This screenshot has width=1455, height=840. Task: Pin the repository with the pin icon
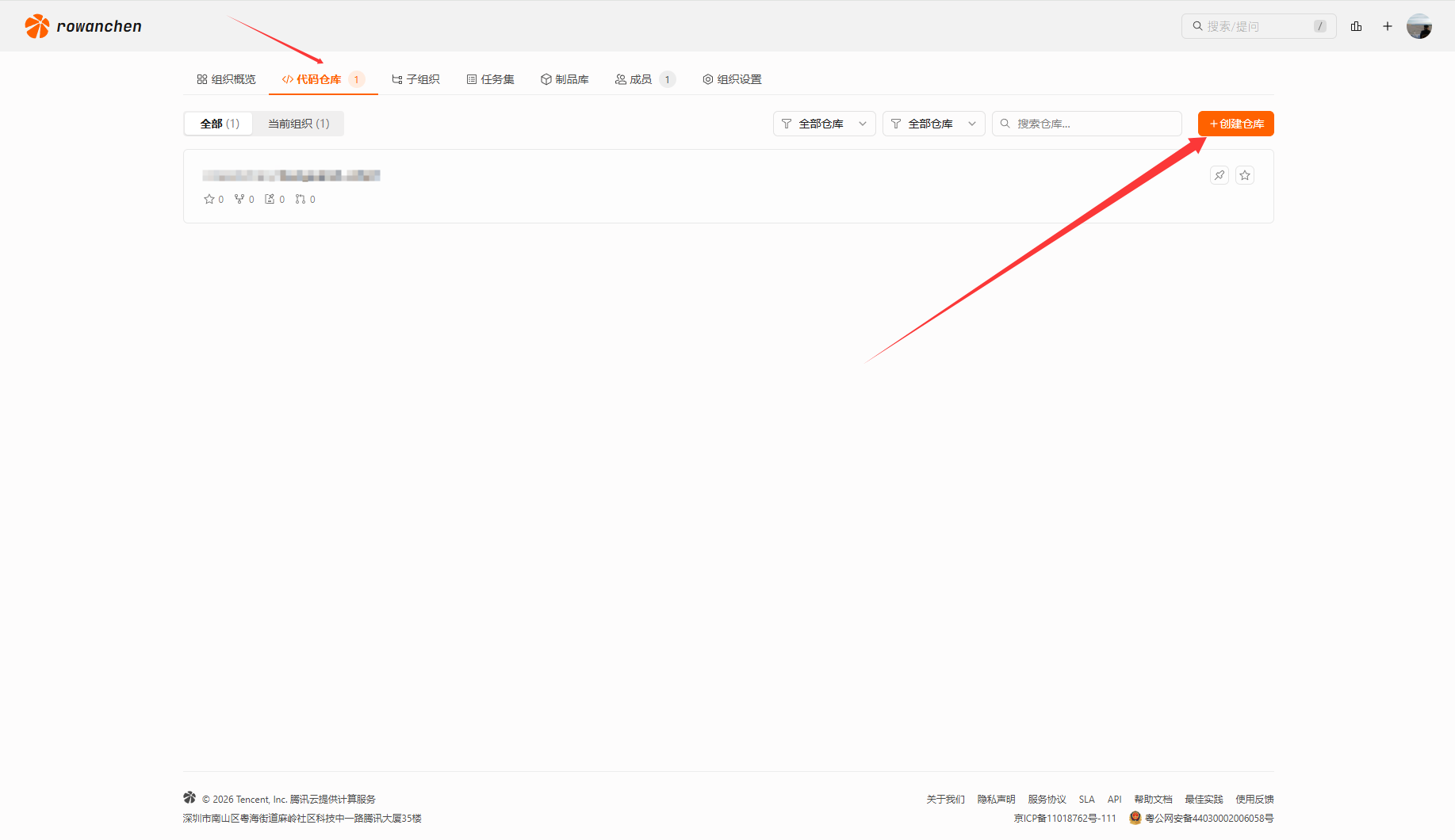coord(1220,175)
